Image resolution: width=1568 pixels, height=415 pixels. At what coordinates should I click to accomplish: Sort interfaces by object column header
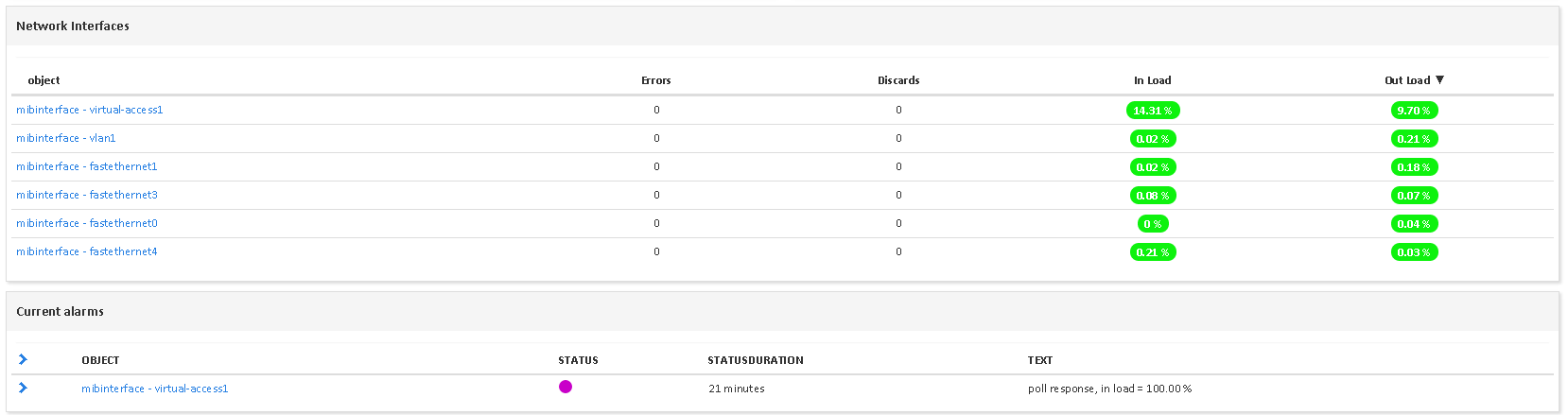pos(44,80)
